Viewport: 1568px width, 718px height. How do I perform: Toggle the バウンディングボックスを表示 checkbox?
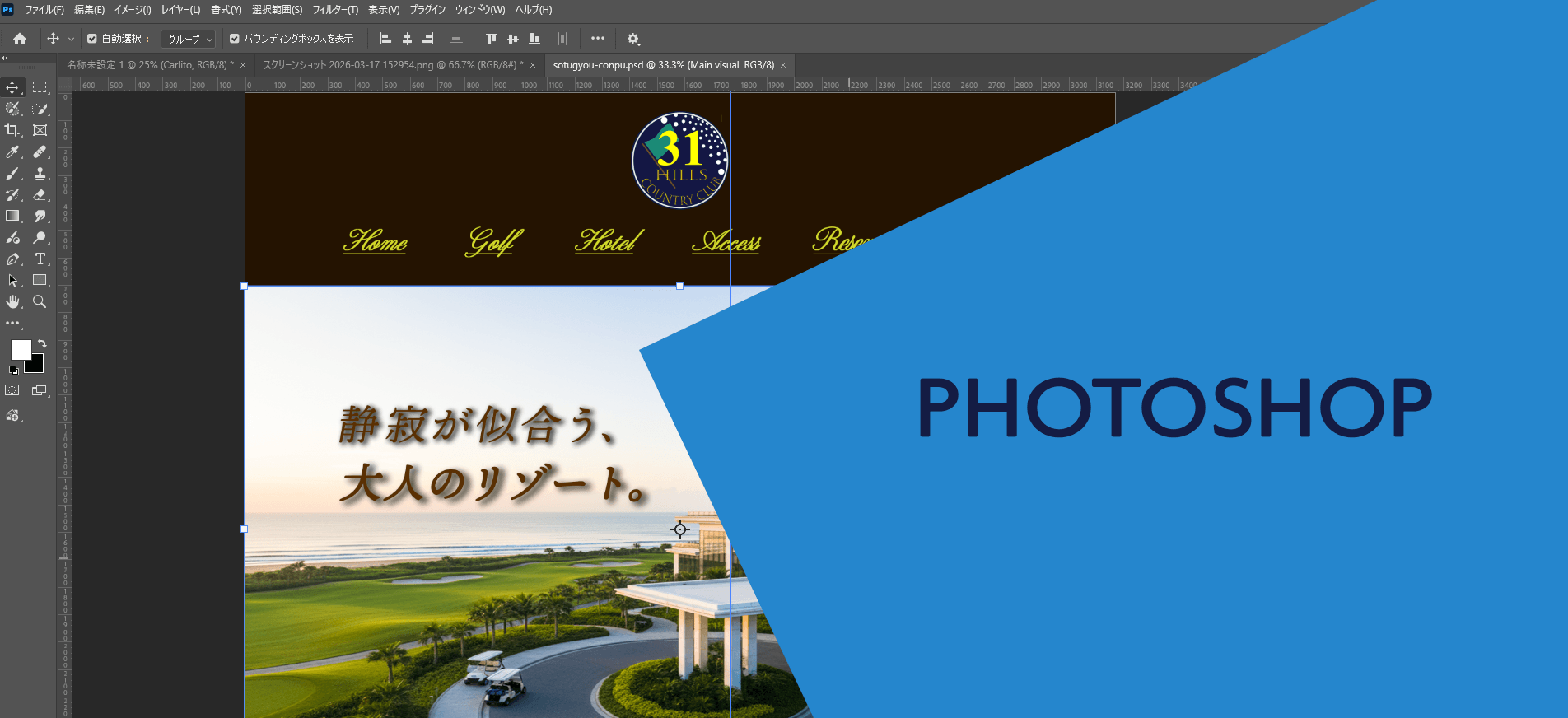pos(235,39)
